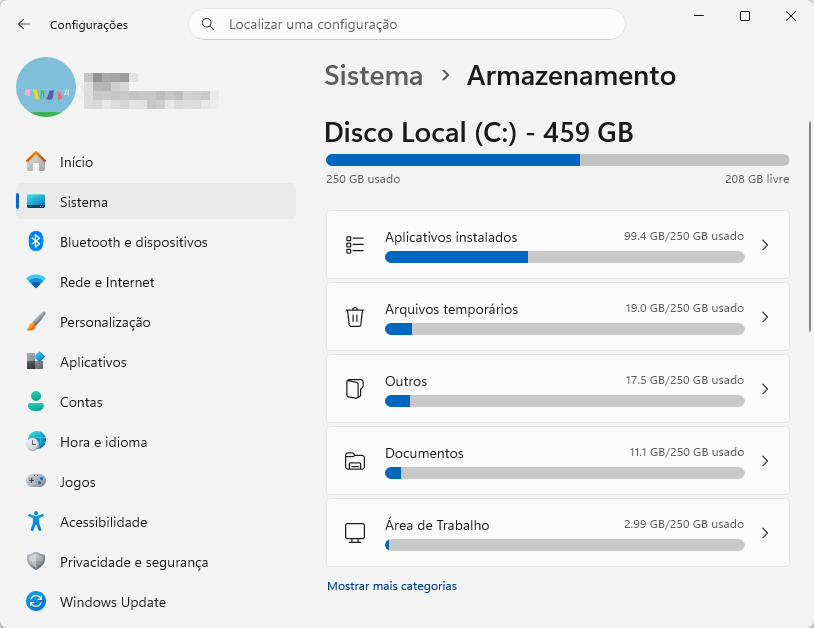Click the '250 GB usado' text

pos(363,179)
